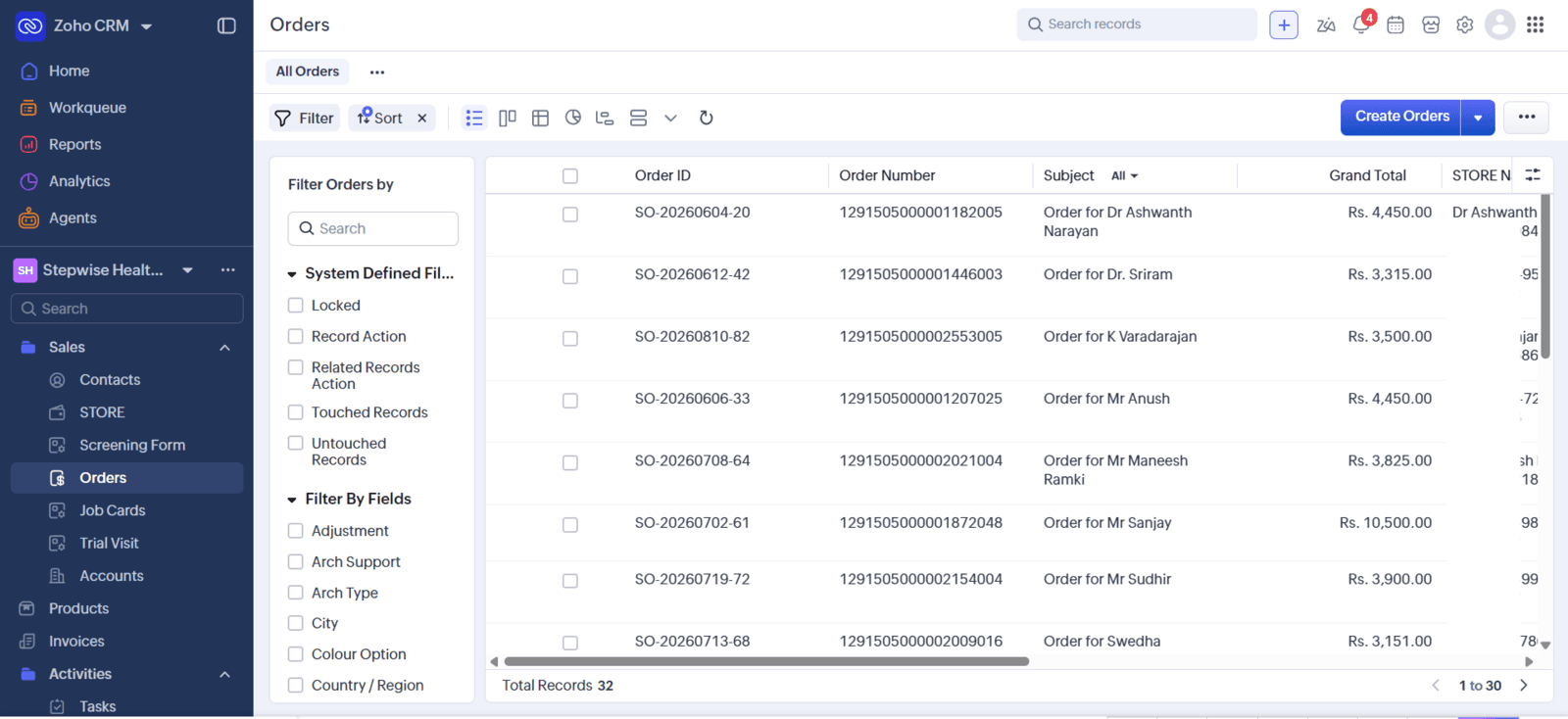Collapse System Defined Filters group
This screenshot has width=1568, height=719.
(x=292, y=274)
